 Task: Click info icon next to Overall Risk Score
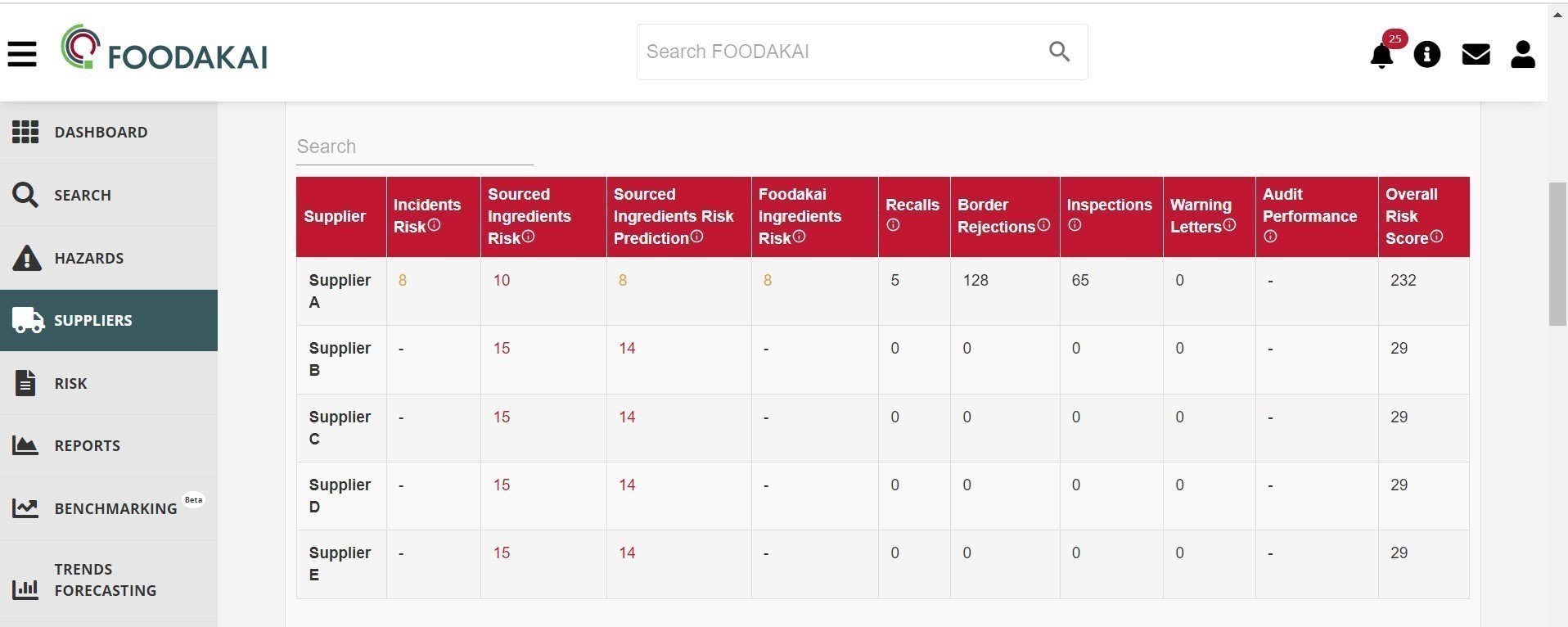pyautogui.click(x=1436, y=237)
